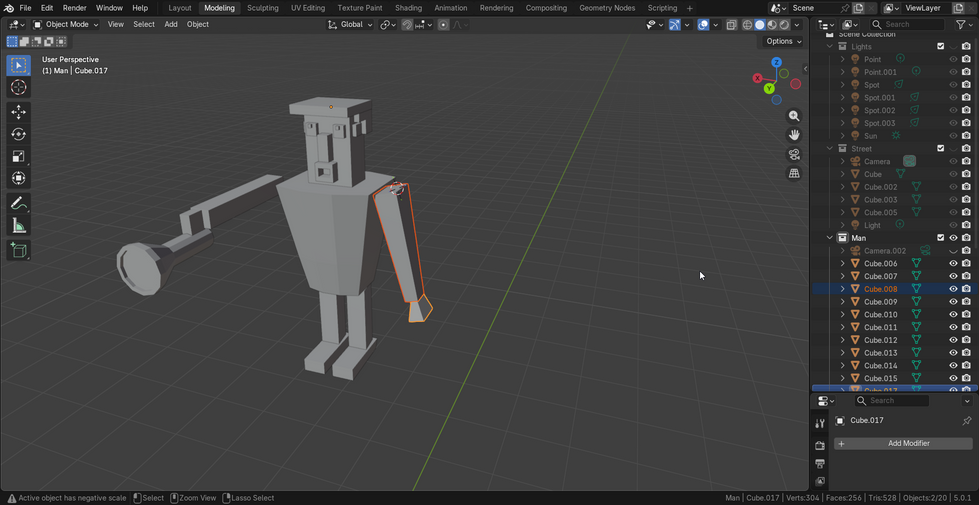
Task: Open the editor type dropdown in viewport
Action: [x=17, y=24]
